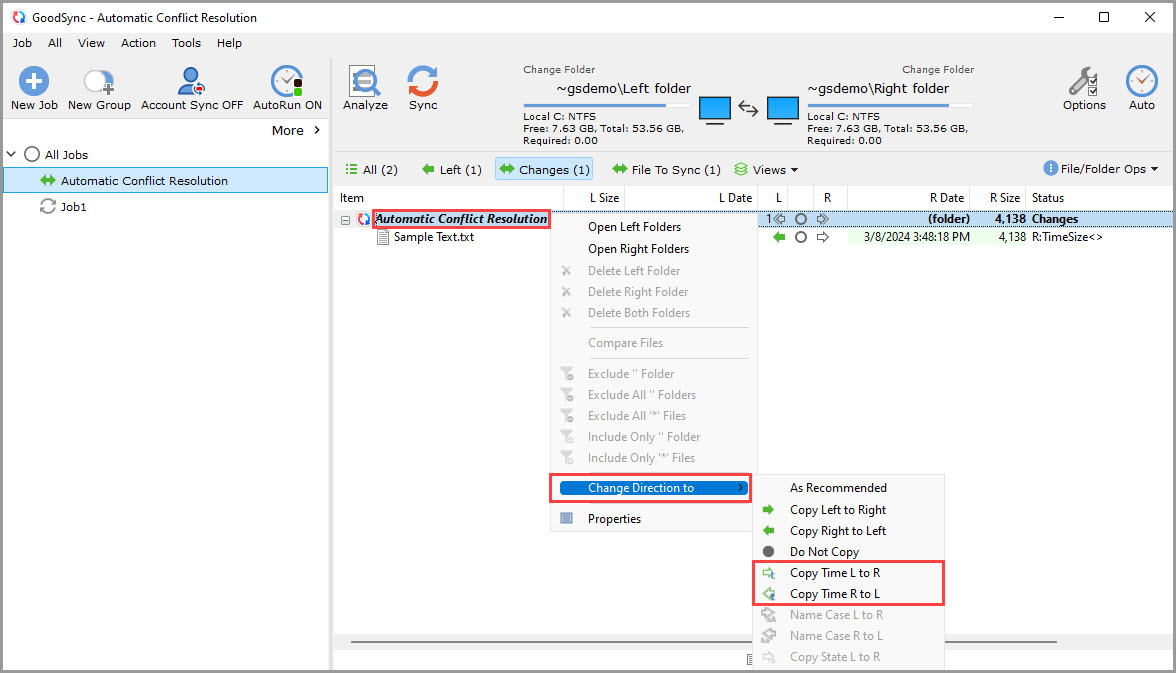Click Views layers icon
Screen dimensions: 1176x673
pyautogui.click(x=741, y=169)
